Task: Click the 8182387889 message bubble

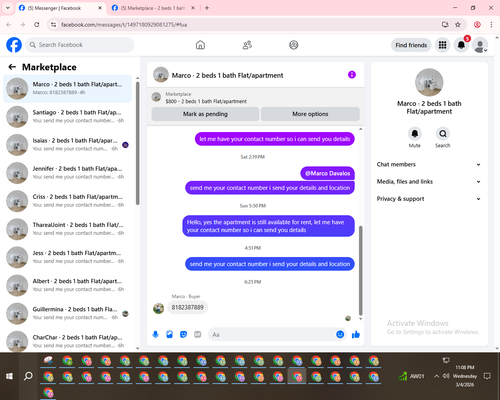Action: click(187, 307)
